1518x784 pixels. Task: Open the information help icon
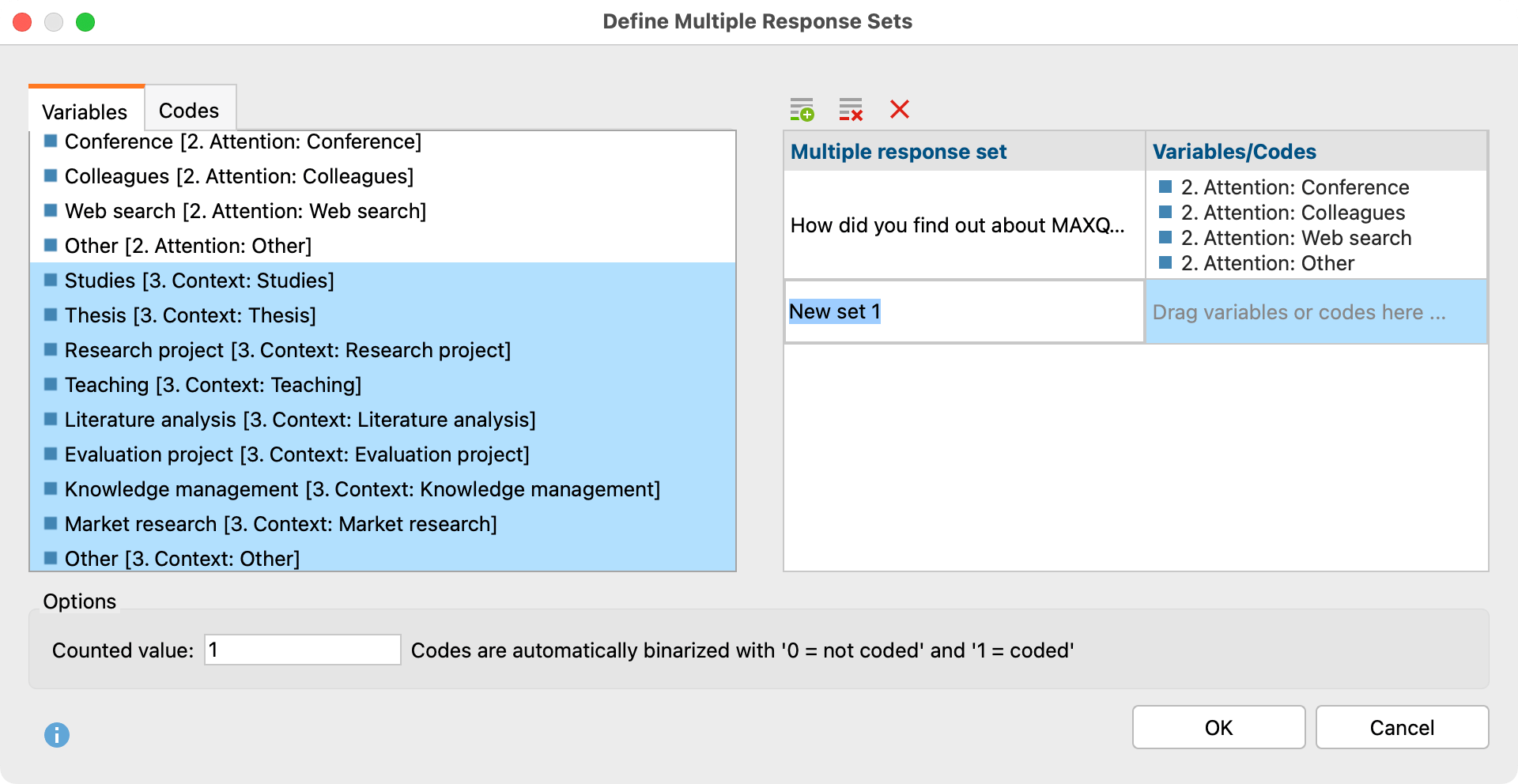(56, 735)
